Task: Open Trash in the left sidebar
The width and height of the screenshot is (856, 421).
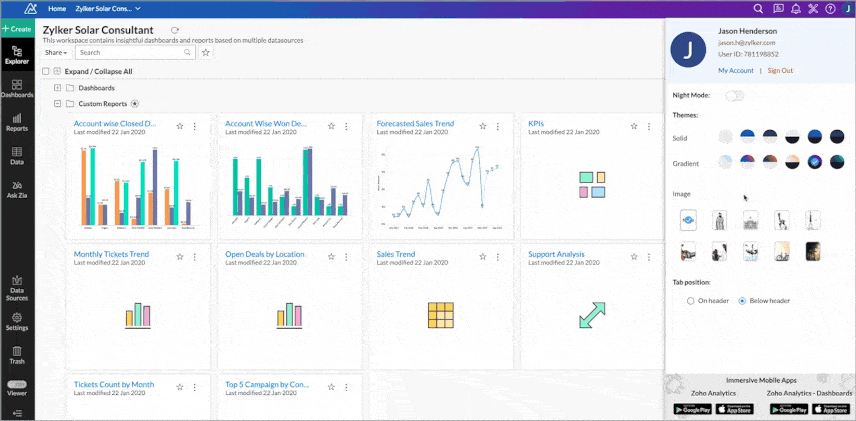Action: [x=17, y=354]
